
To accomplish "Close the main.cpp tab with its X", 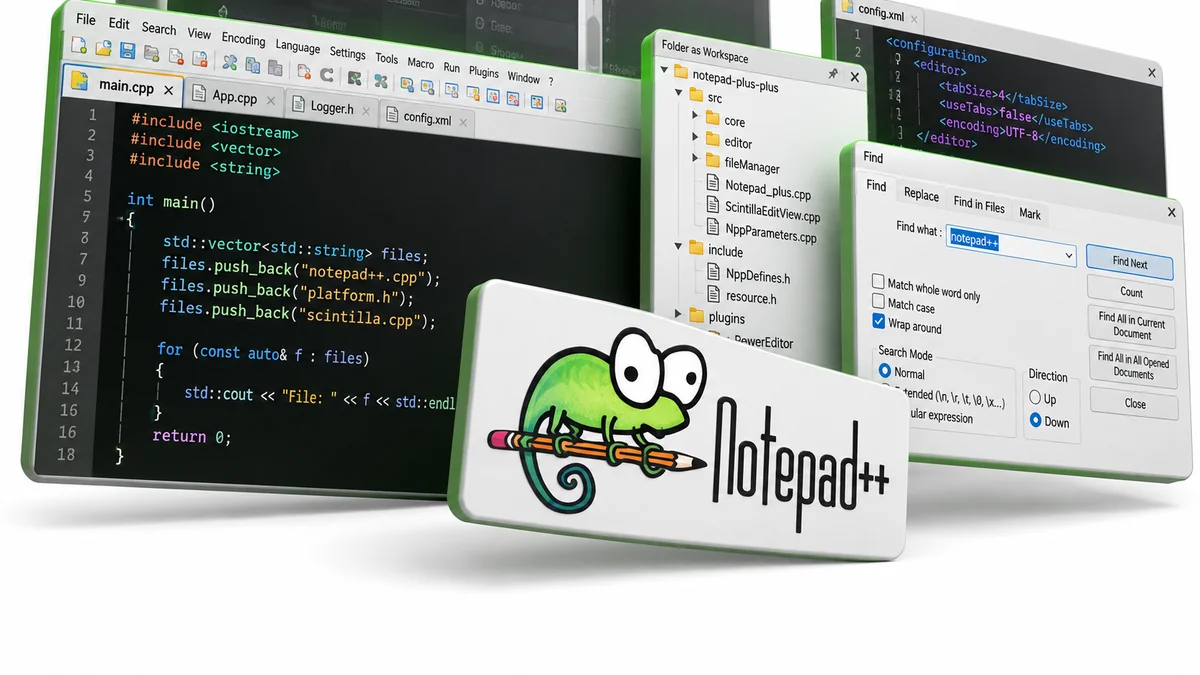I will click(169, 91).
